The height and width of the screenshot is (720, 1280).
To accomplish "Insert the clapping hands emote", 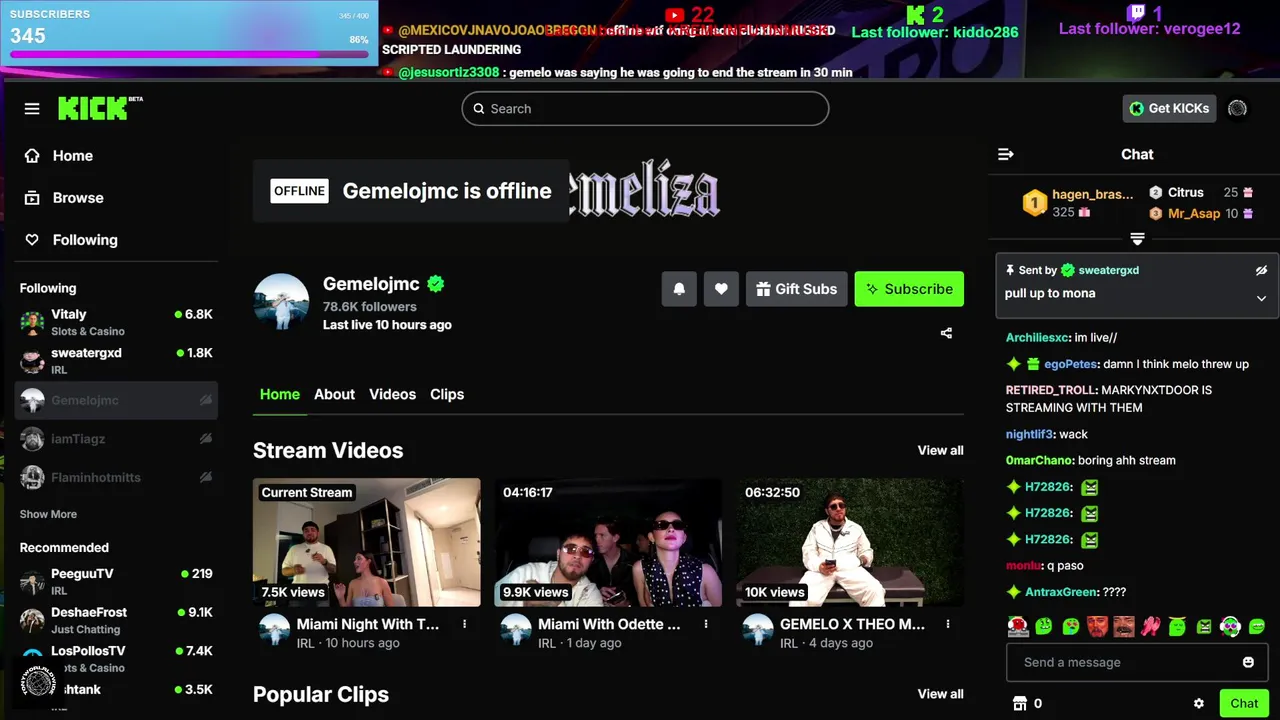I will [x=1151, y=626].
